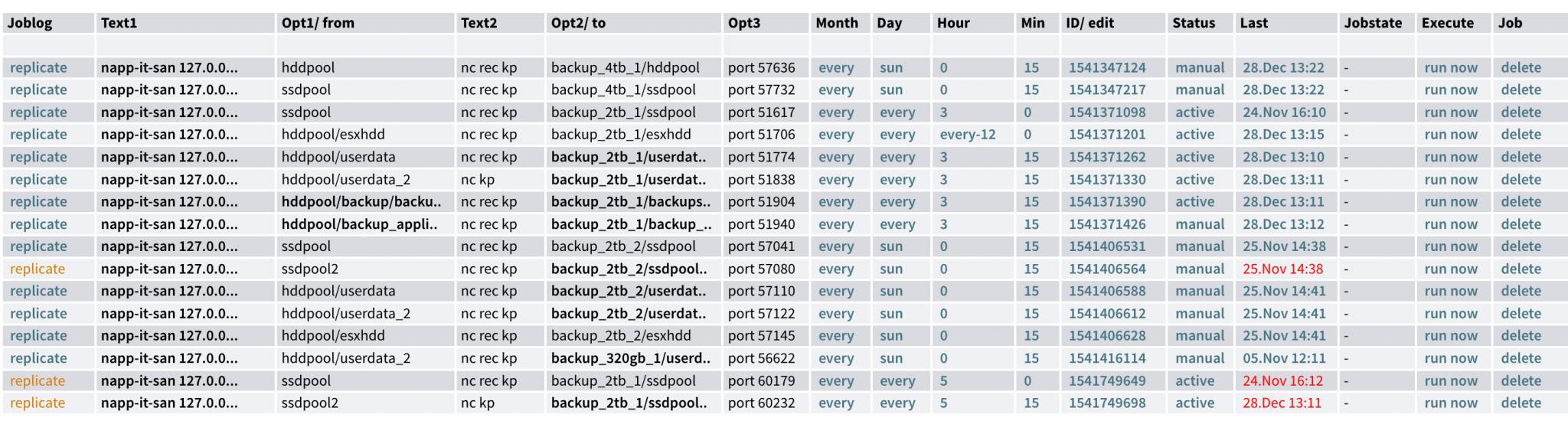Run job 1541406588 now
This screenshot has height=424, width=1568.
[1450, 291]
